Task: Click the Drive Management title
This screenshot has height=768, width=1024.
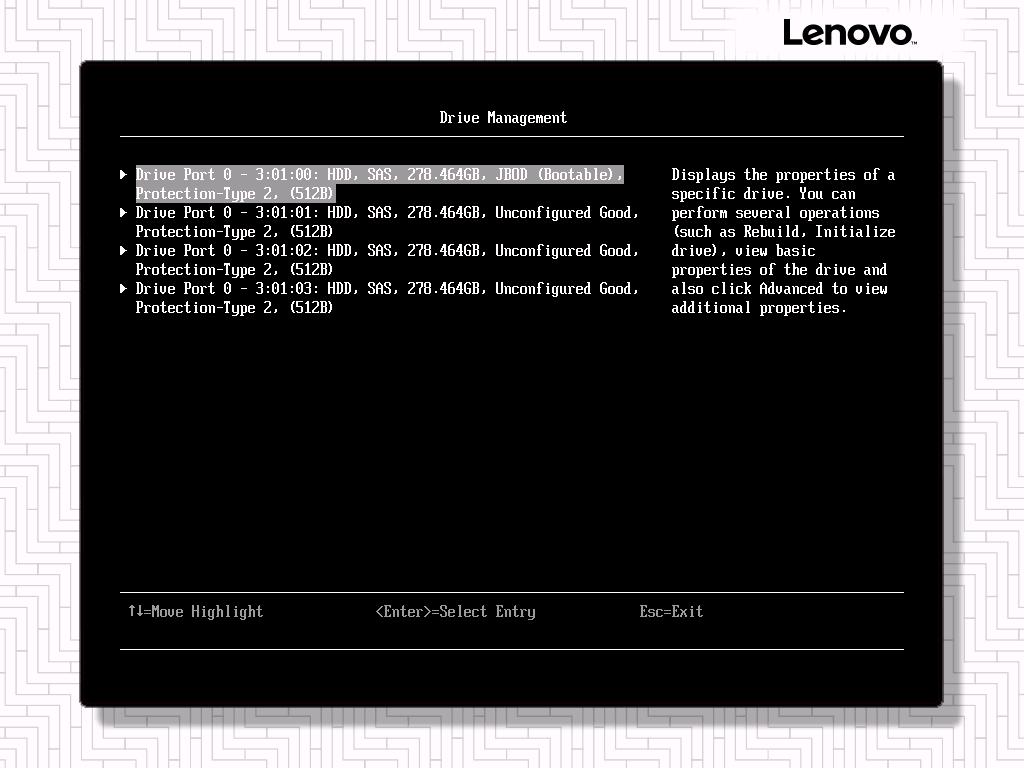Action: point(503,118)
